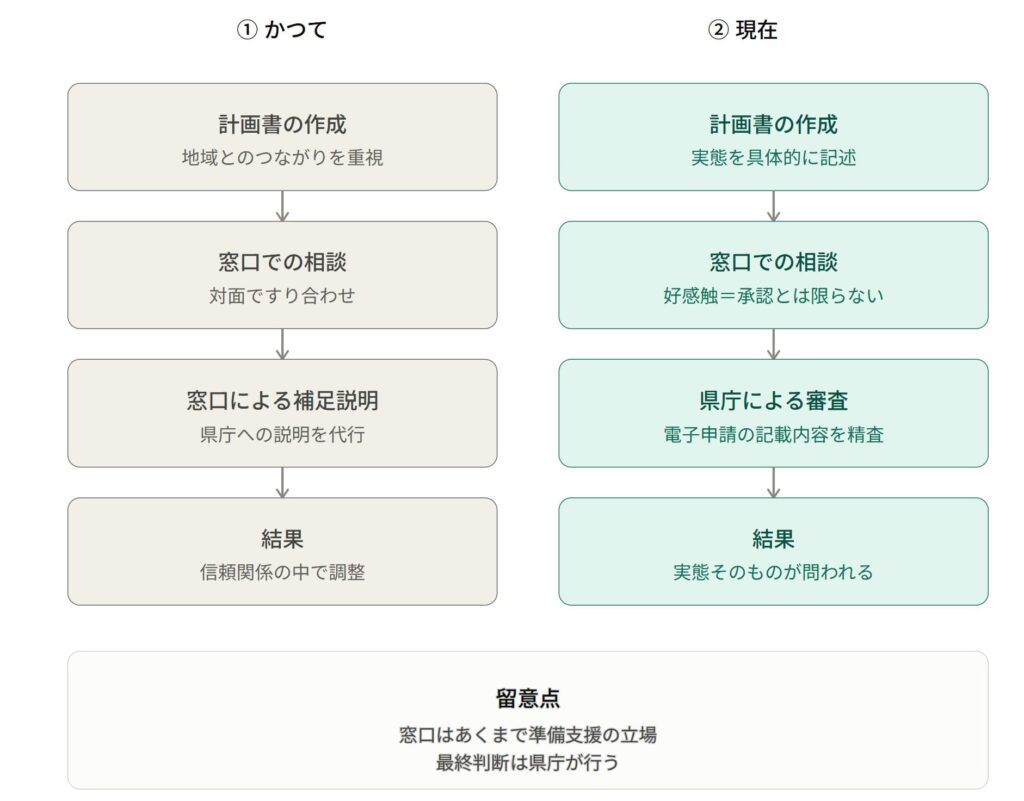Click beige 窓口での相談 box with 対面ですり合わせ
This screenshot has width=1024, height=801.
tap(282, 275)
